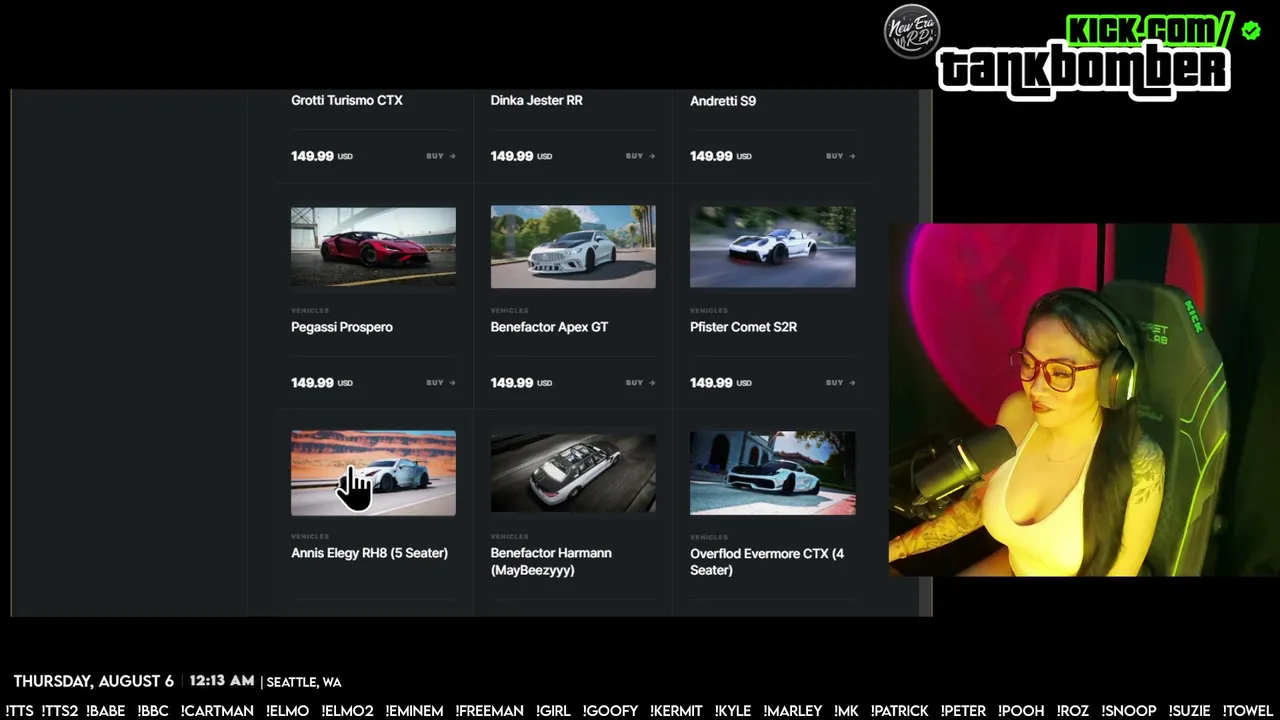
Task: Open Benefactor Apex GT car thumbnail
Action: point(573,247)
